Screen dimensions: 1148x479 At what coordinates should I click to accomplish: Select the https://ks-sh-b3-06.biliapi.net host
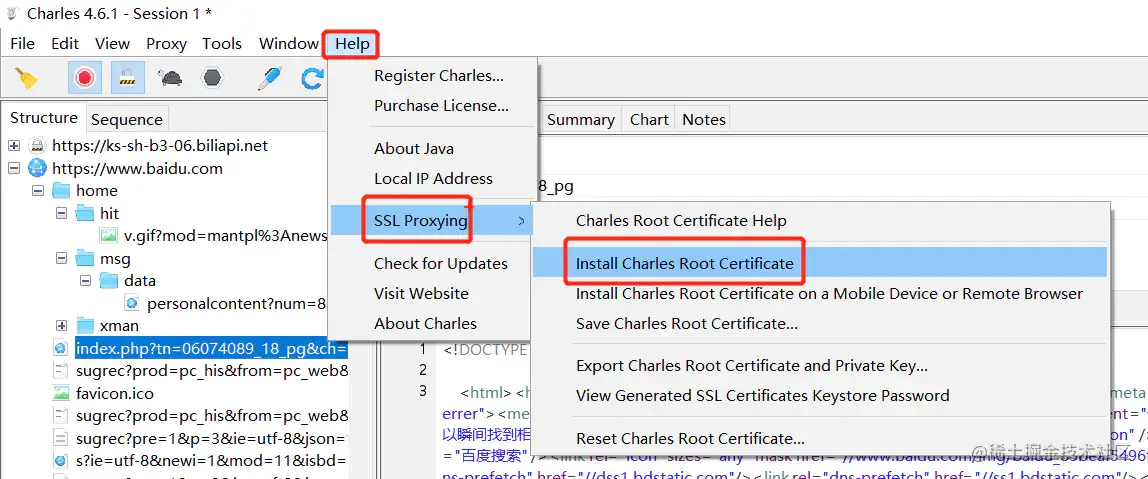[160, 146]
